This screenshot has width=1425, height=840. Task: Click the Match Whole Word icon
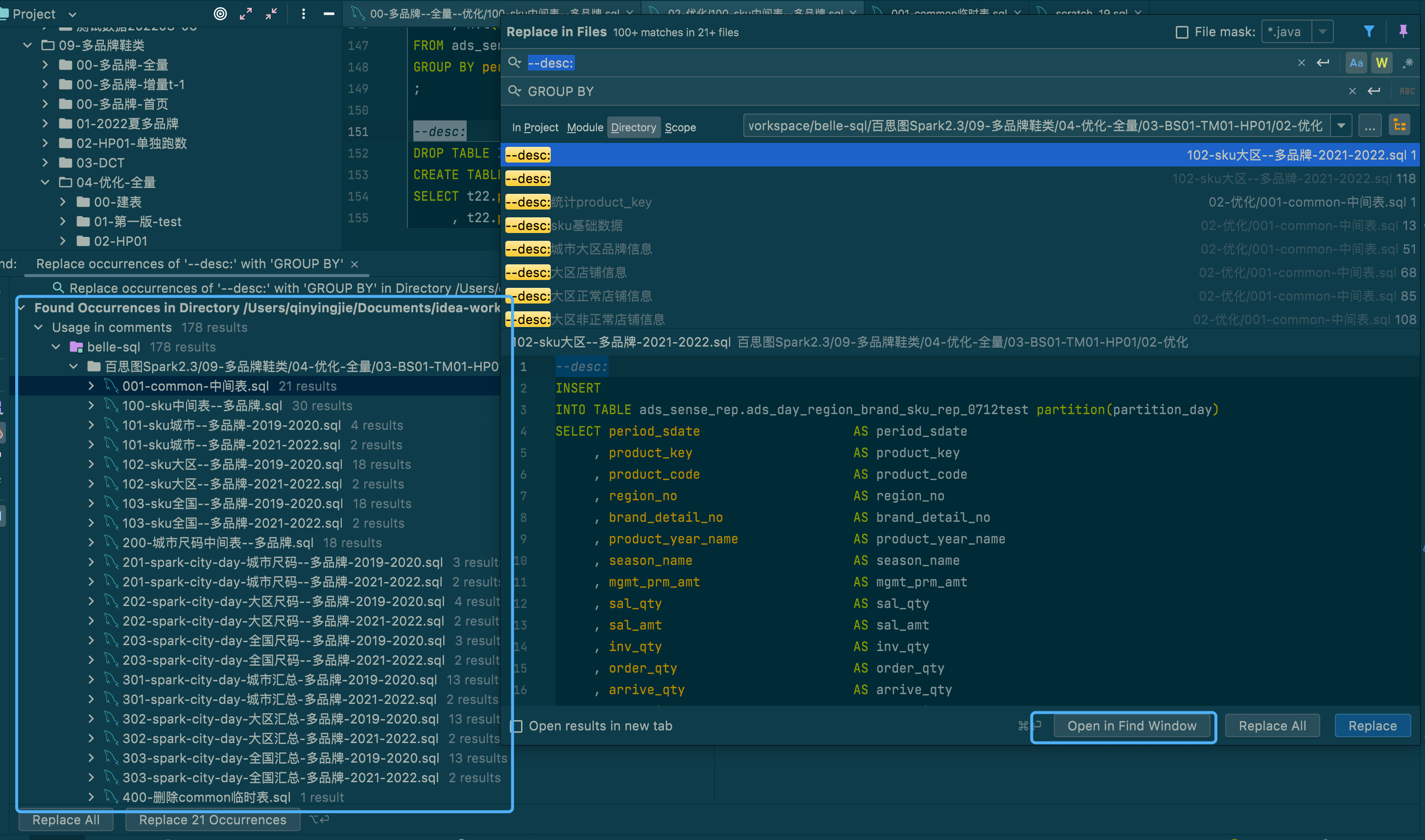pos(1381,63)
